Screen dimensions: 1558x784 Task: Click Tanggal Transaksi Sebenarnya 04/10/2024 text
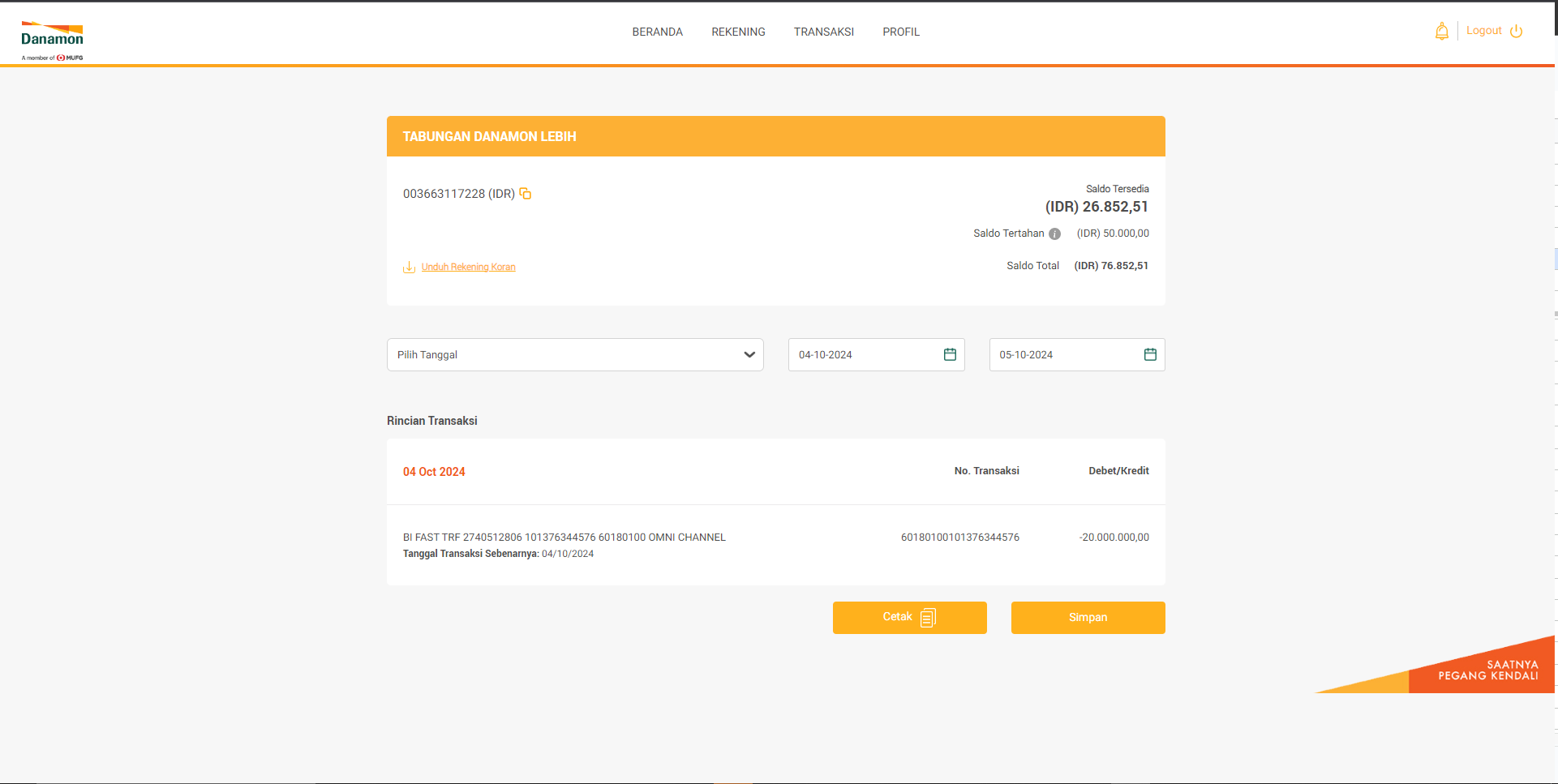[x=498, y=554]
